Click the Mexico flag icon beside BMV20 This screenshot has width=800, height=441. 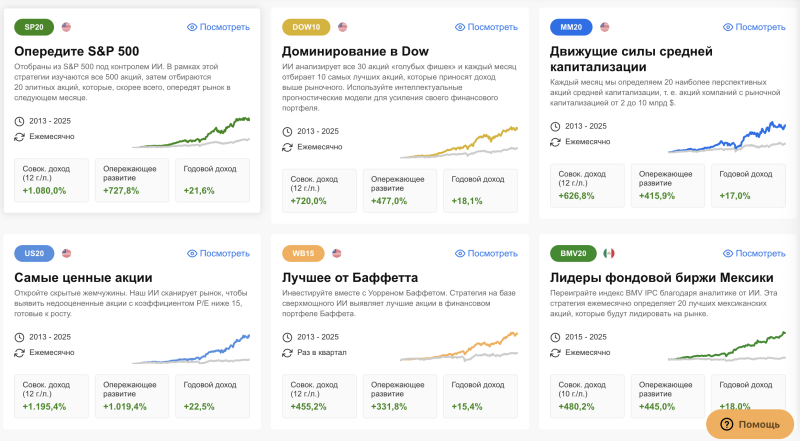click(609, 253)
